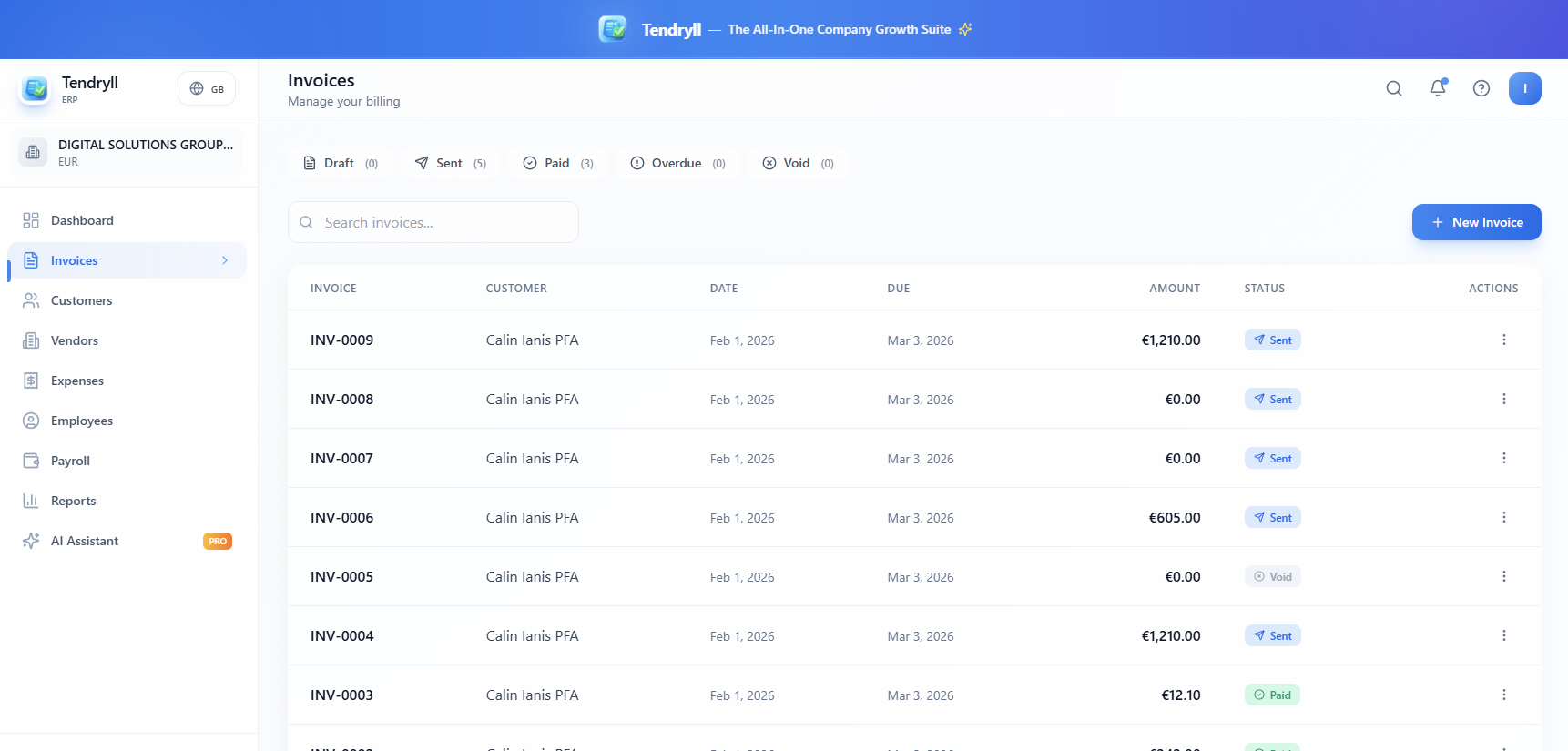
Task: Open the help question mark icon
Action: click(1481, 88)
